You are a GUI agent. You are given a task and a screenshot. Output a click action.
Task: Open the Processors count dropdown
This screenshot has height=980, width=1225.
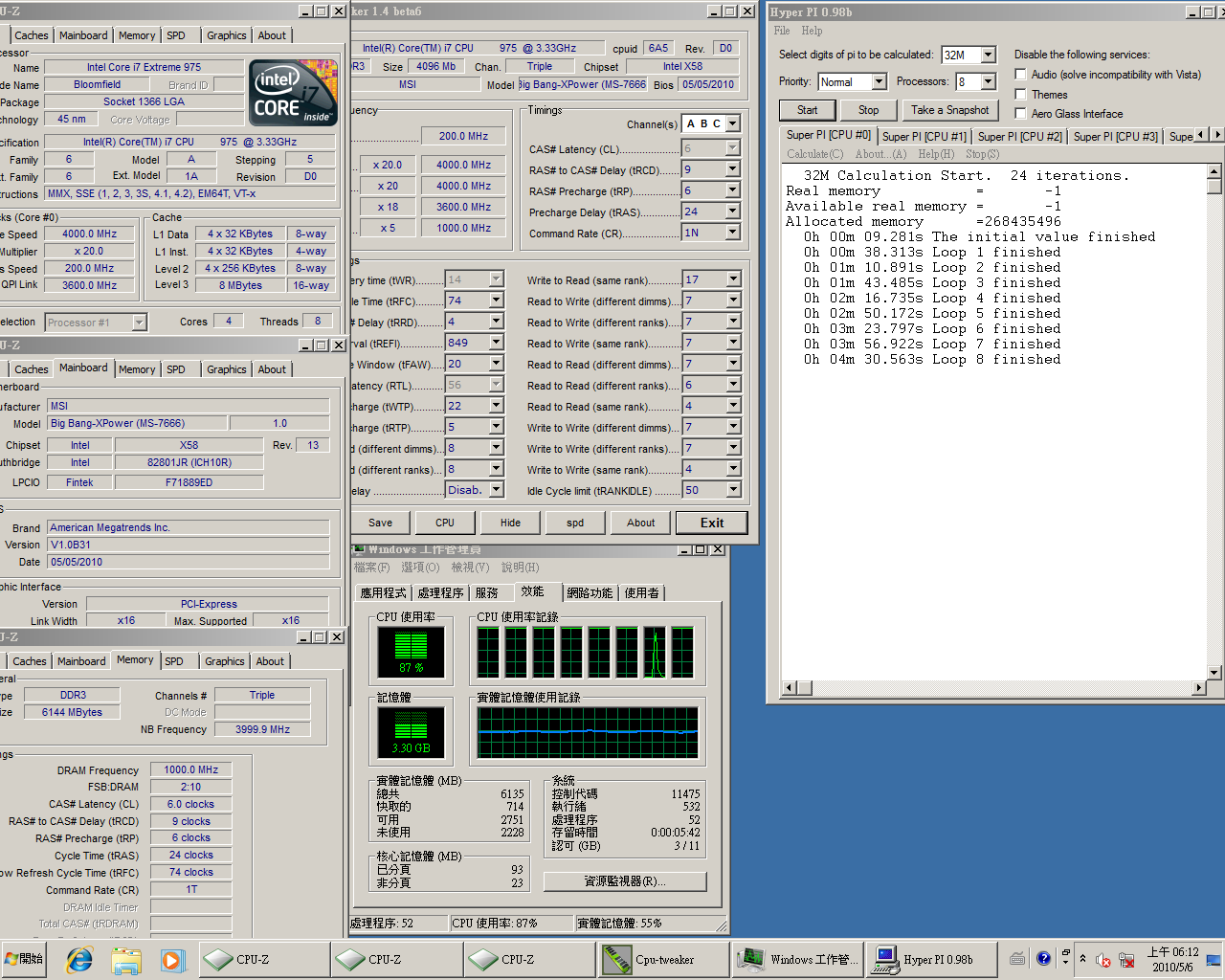pyautogui.click(x=989, y=82)
